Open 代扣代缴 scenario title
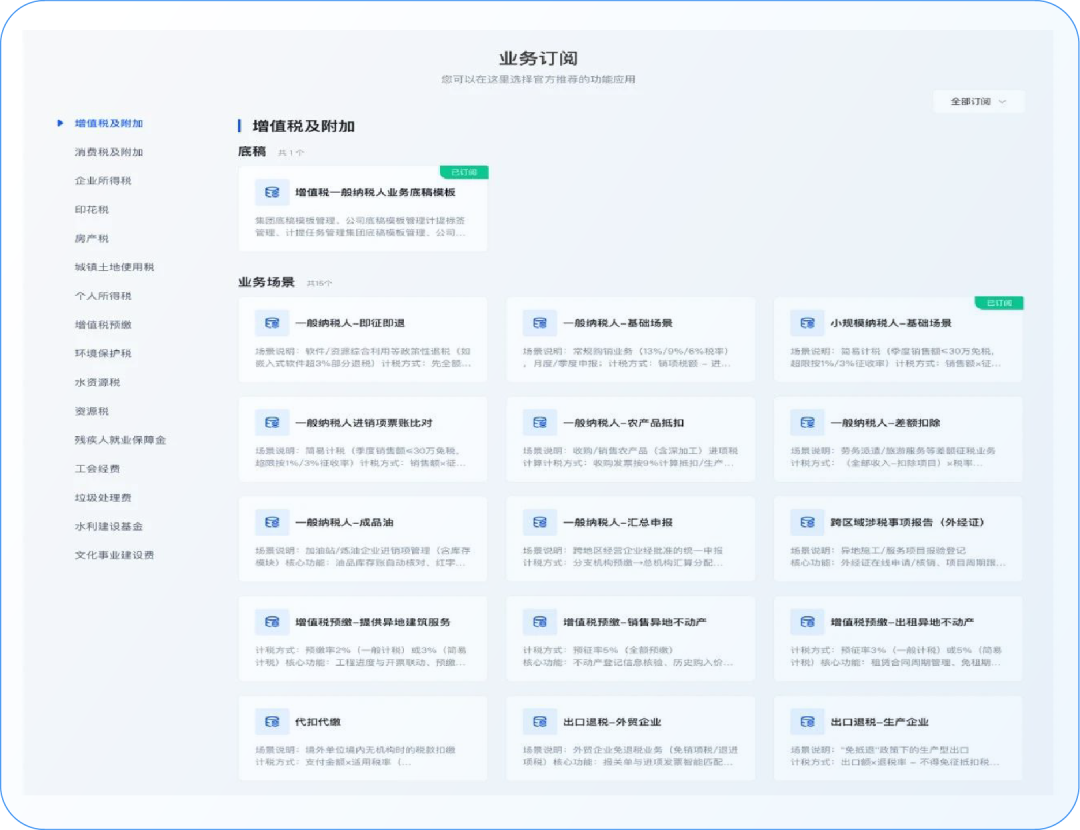The height and width of the screenshot is (830, 1080). tap(318, 722)
